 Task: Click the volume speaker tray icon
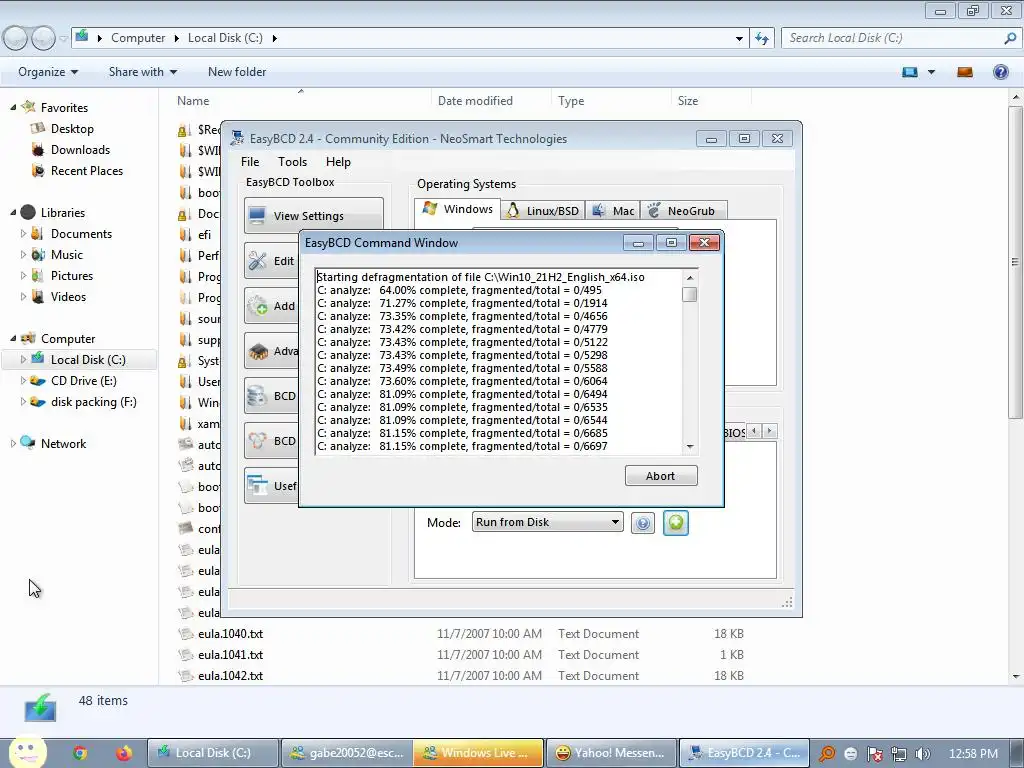pos(922,754)
